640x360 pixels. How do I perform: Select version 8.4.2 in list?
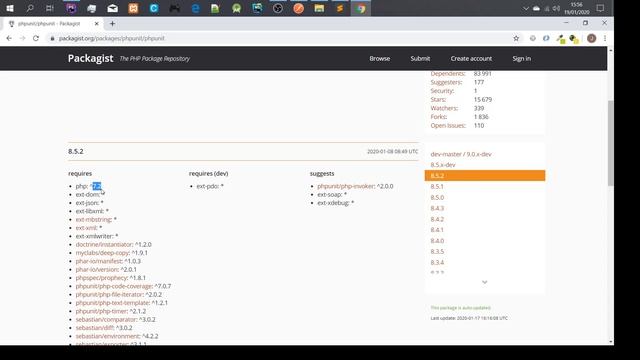pos(437,219)
